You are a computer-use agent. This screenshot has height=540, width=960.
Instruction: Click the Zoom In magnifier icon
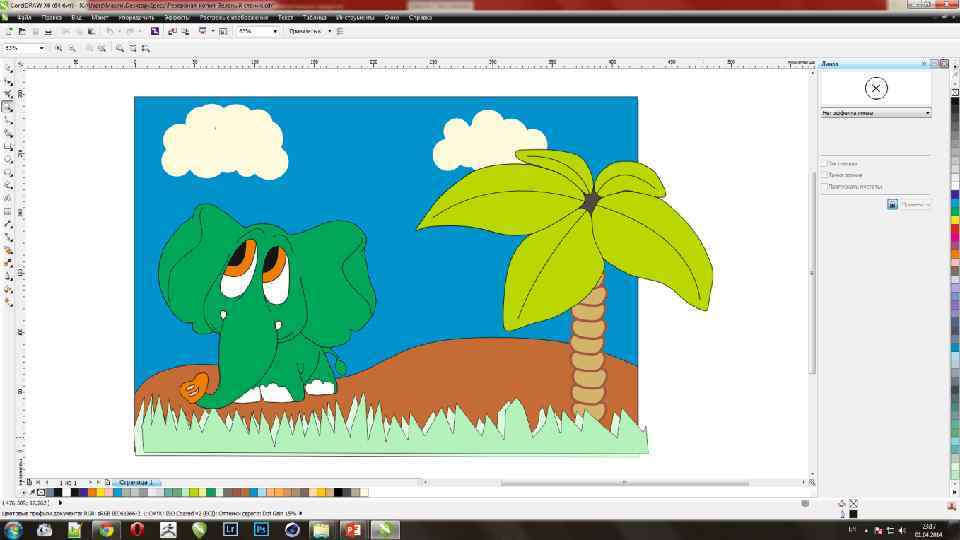[59, 48]
